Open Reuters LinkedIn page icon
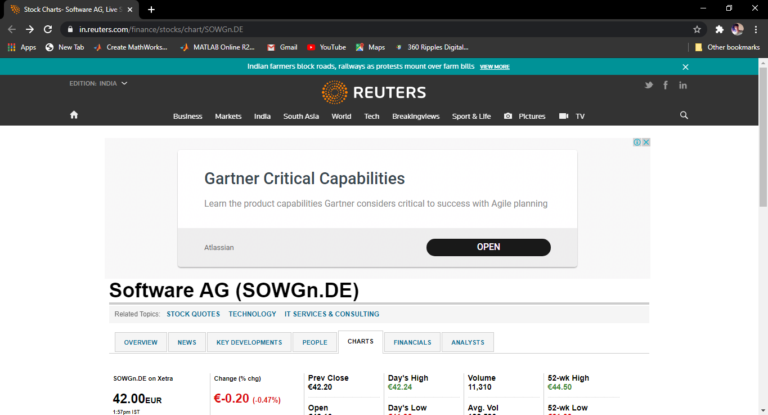768x415 pixels. [683, 85]
